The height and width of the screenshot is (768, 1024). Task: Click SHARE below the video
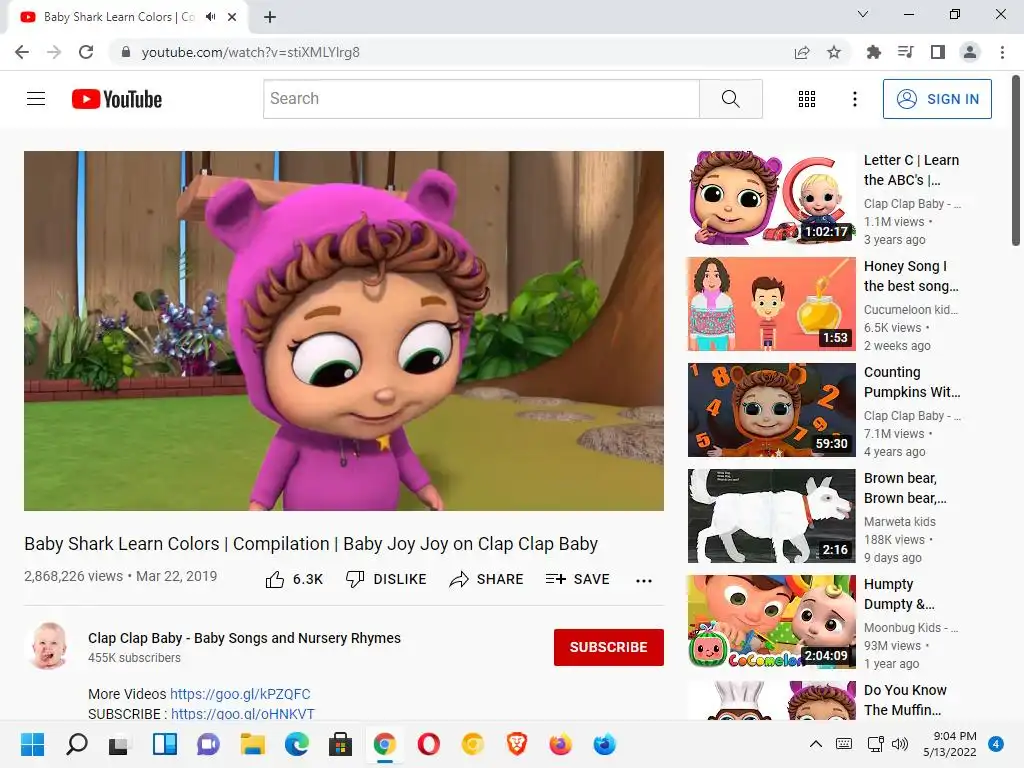[487, 579]
